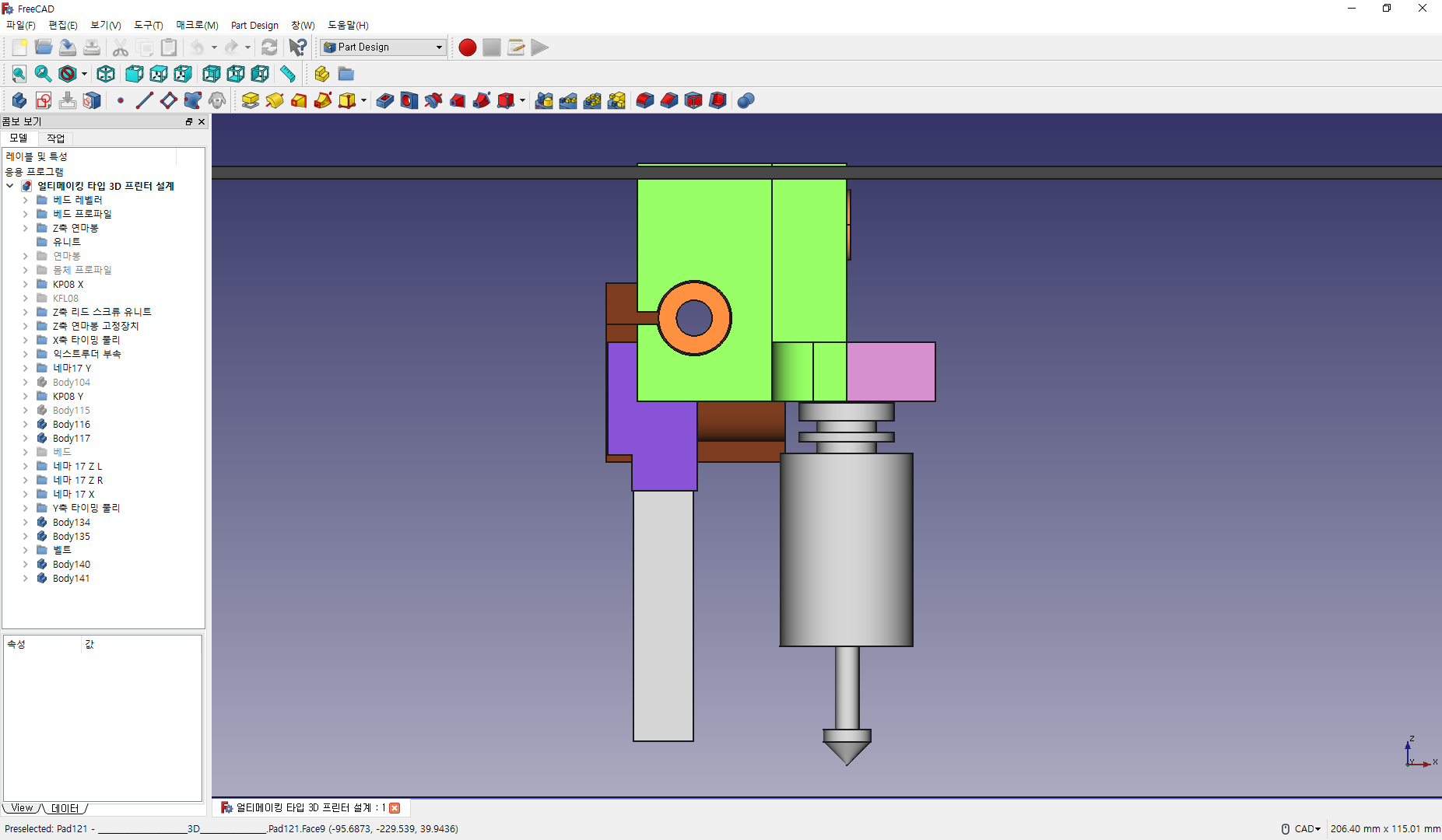Open the workbench selector showing Part Design
The image size is (1442, 840).
pyautogui.click(x=384, y=47)
